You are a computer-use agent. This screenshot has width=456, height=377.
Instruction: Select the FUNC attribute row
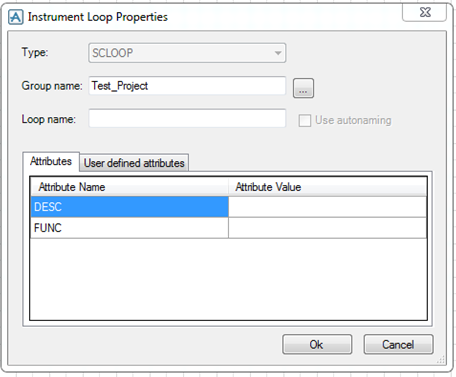tap(129, 228)
